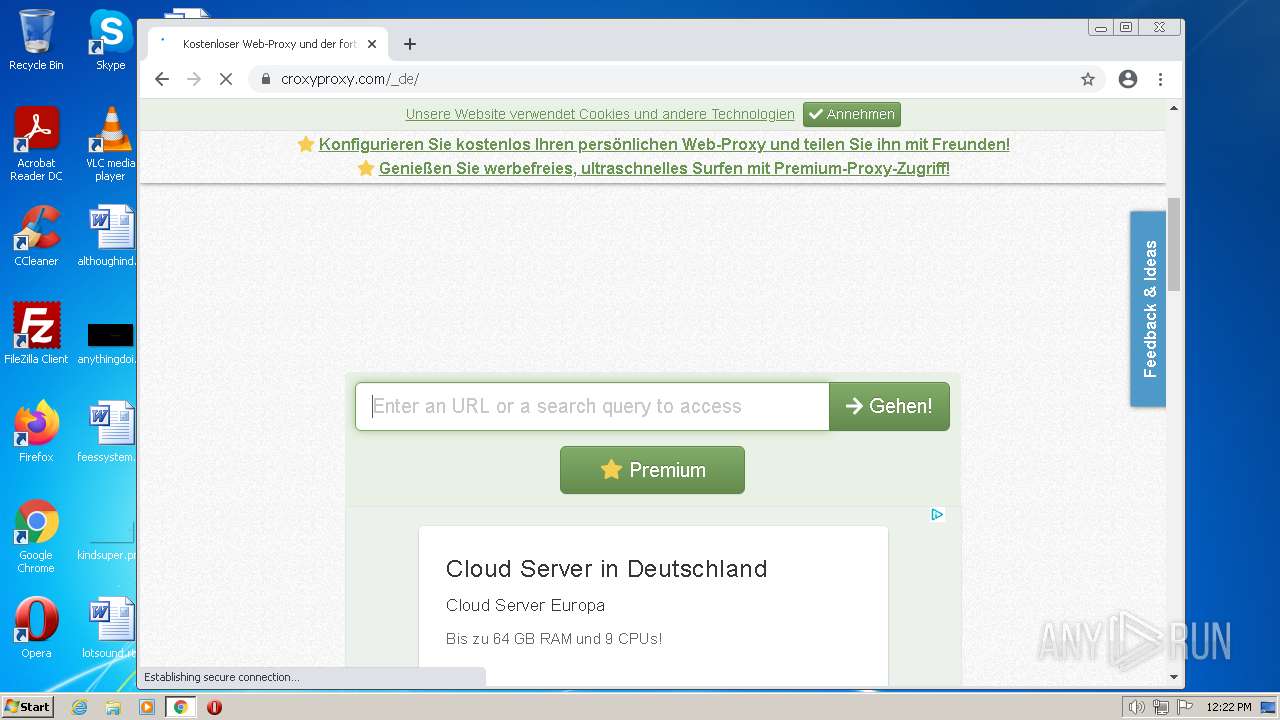Viewport: 1280px width, 720px height.
Task: Launch Skype from the desktop
Action: pyautogui.click(x=110, y=40)
